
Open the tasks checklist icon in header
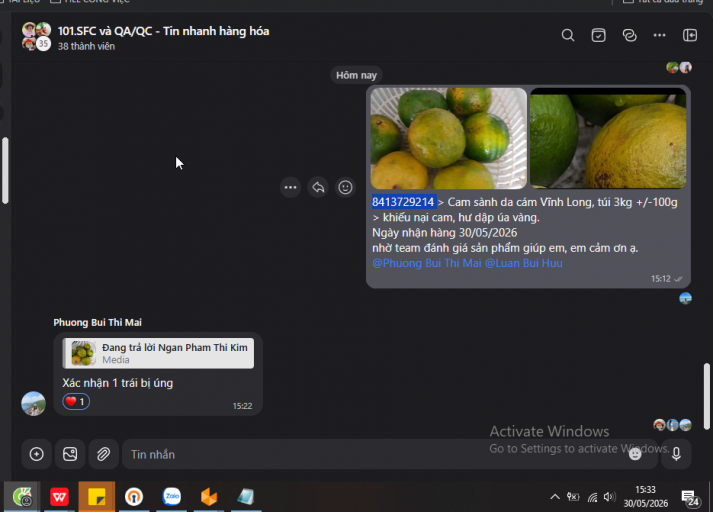pos(598,35)
